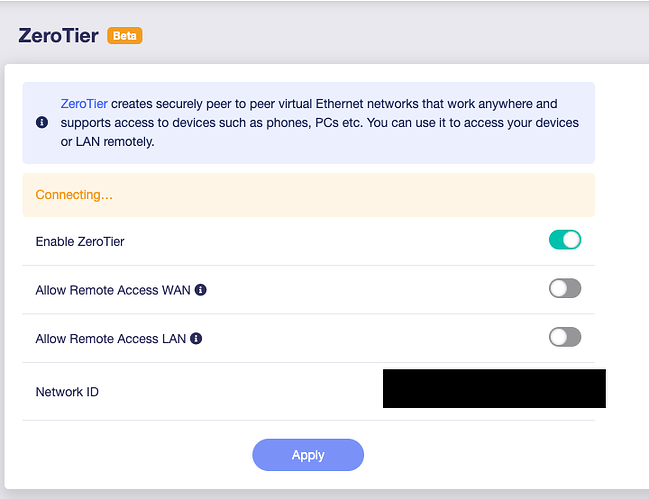Viewport: 649px width, 499px height.
Task: Disable the Enable ZeroTier switch
Action: [565, 240]
